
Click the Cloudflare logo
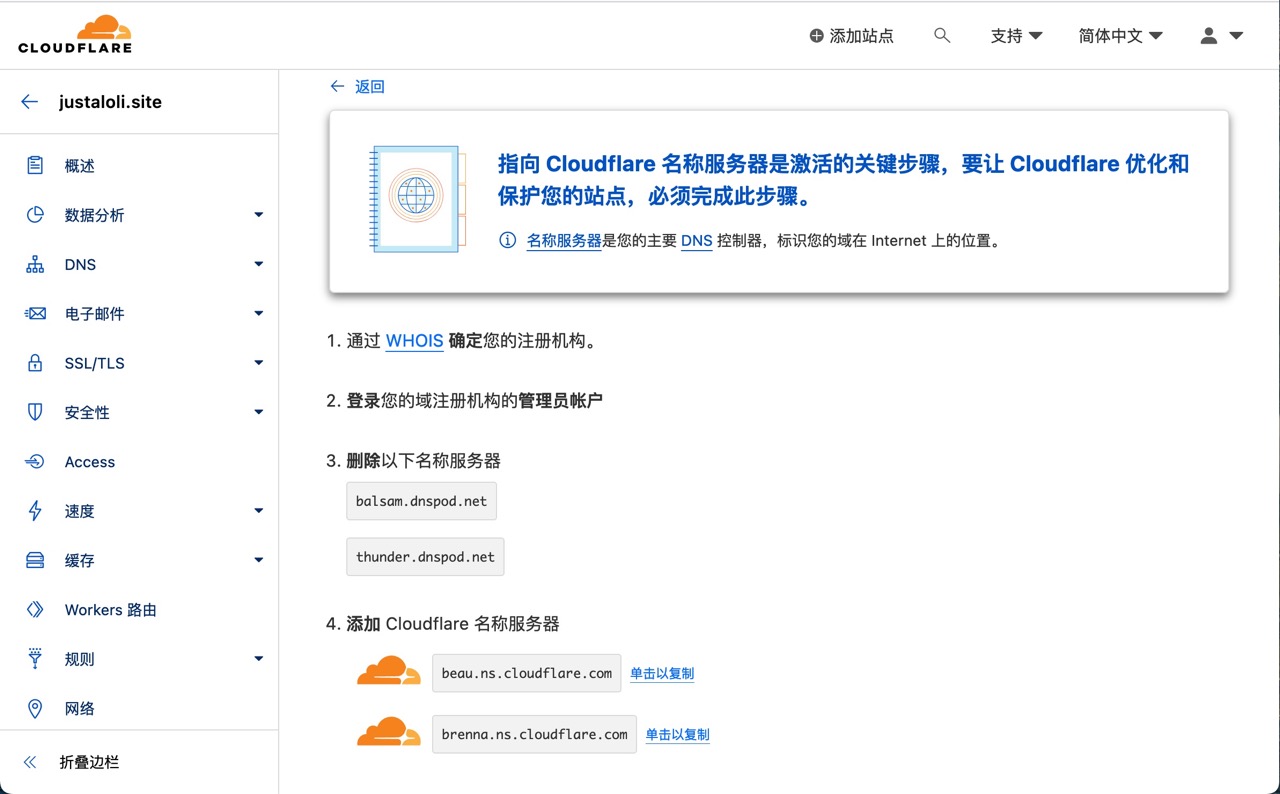[75, 35]
